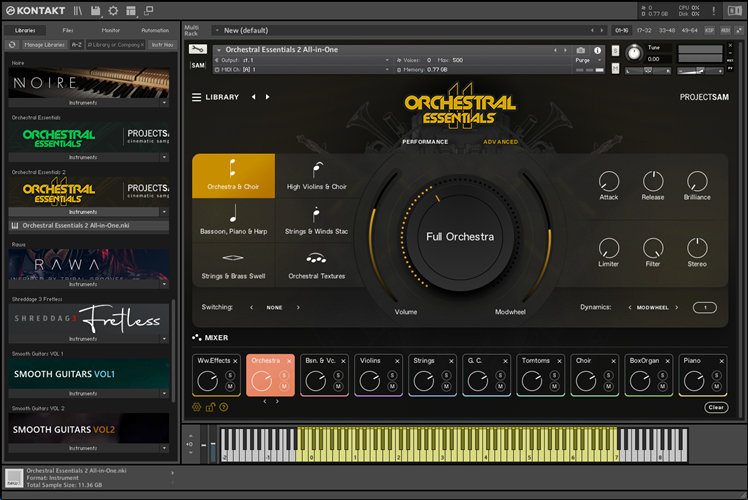
Task: Switch to the ADVANCED view tab
Action: [500, 142]
